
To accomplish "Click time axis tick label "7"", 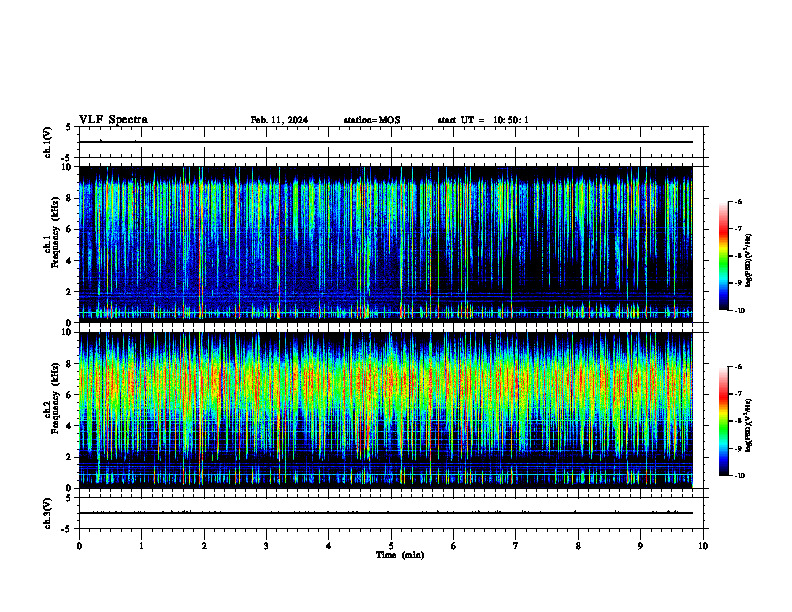I will 516,546.
